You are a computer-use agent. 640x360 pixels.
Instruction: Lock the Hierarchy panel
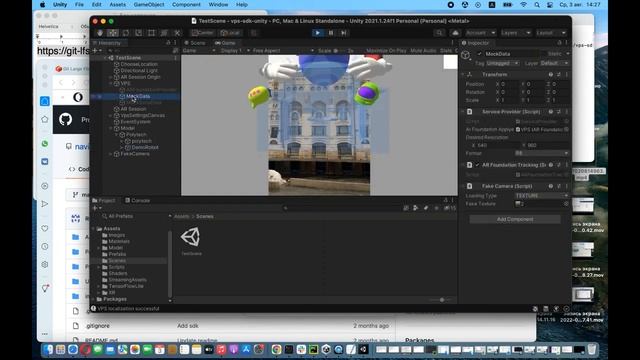[x=168, y=43]
